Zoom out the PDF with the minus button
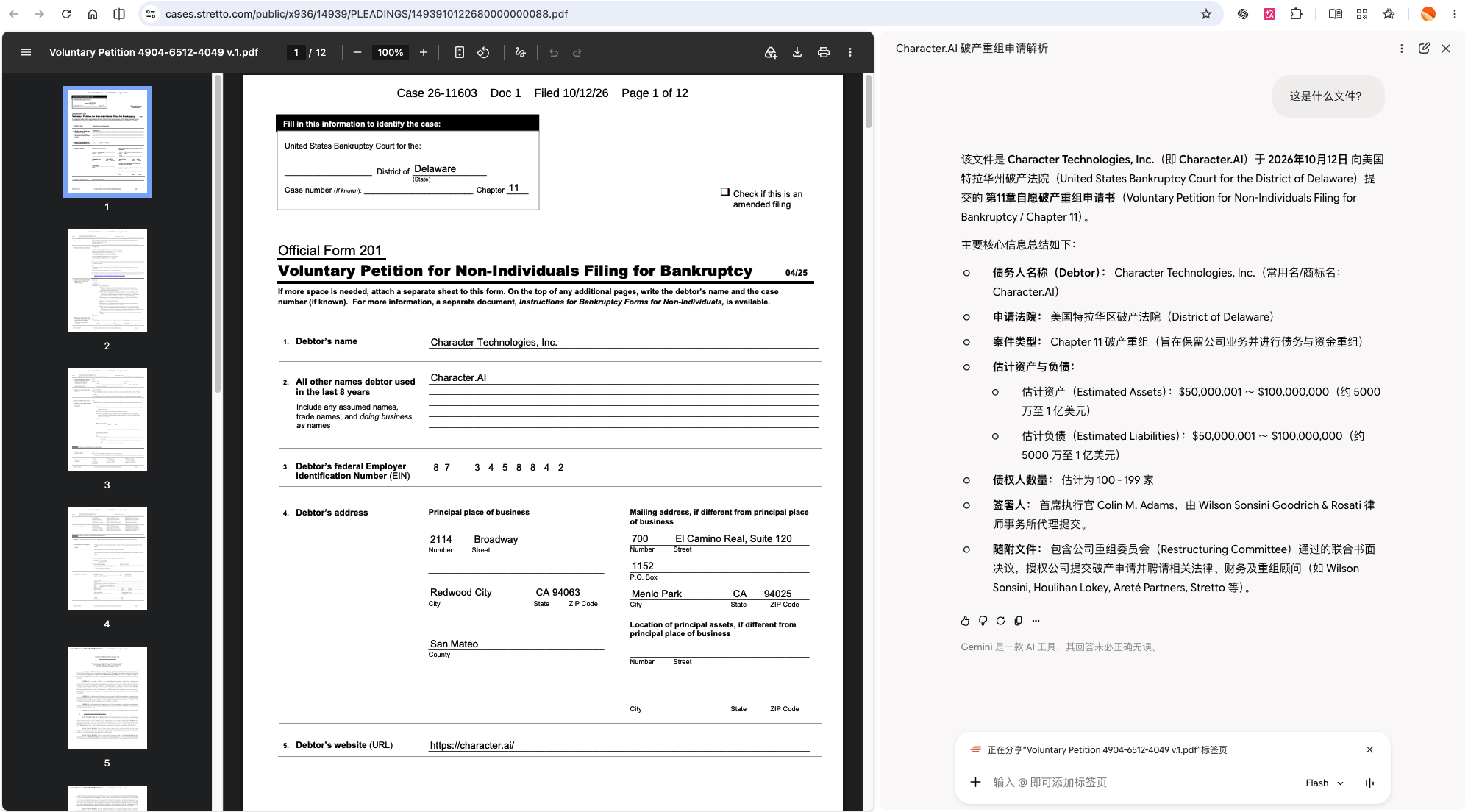Image resolution: width=1468 pixels, height=812 pixels. (x=357, y=52)
